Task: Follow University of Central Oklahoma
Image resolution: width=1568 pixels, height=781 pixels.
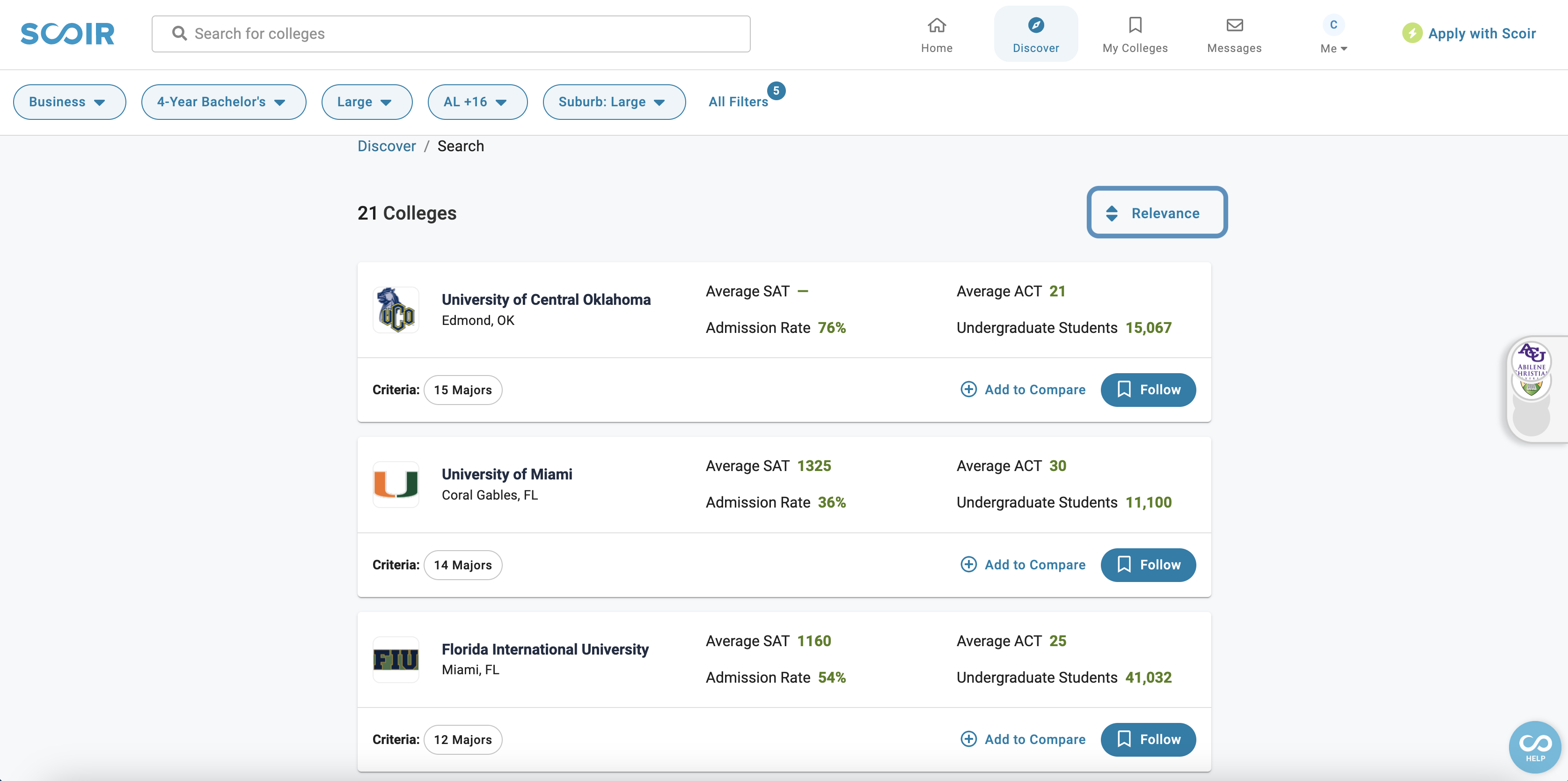Action: pos(1148,390)
